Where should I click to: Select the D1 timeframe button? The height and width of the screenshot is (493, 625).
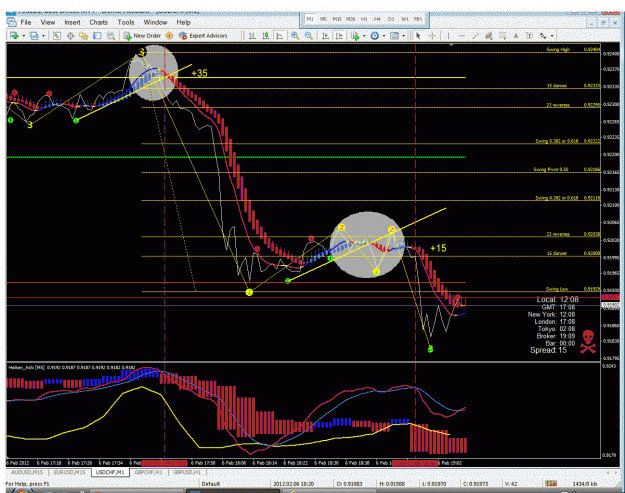(391, 19)
